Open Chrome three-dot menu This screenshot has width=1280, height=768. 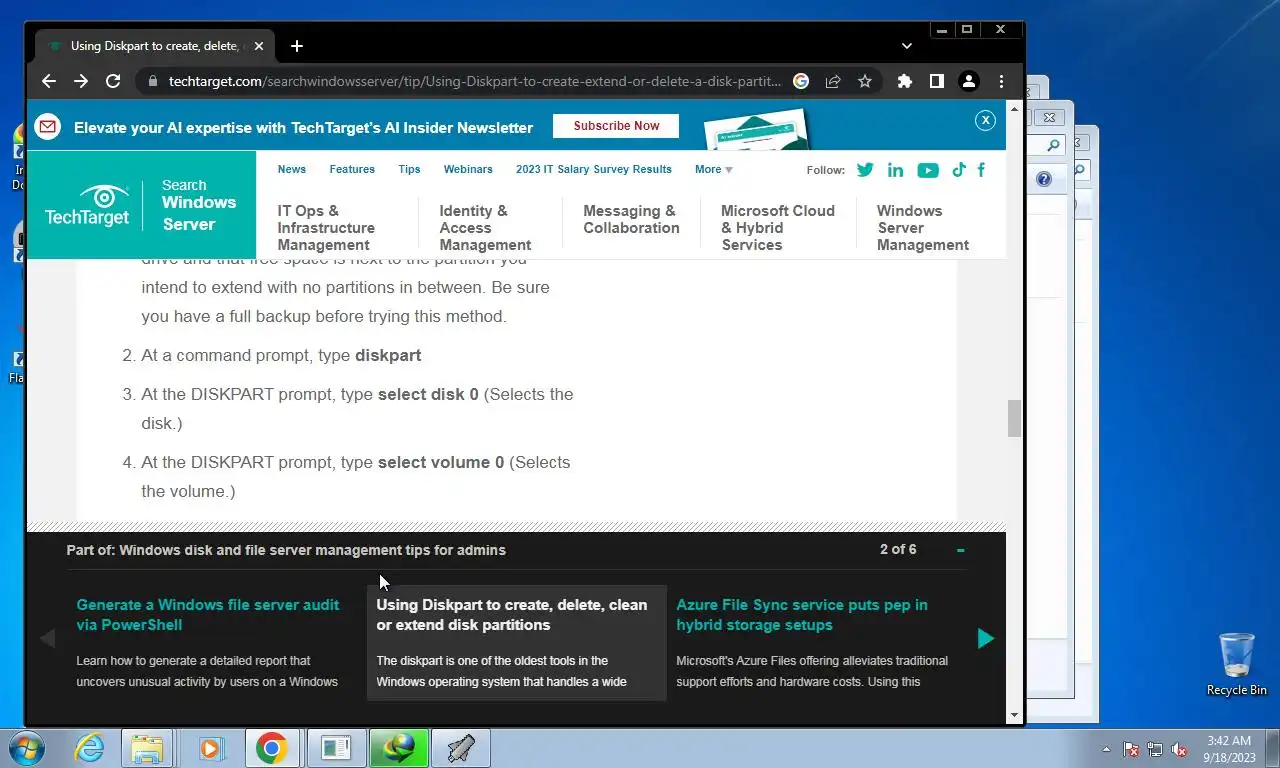[x=1001, y=82]
